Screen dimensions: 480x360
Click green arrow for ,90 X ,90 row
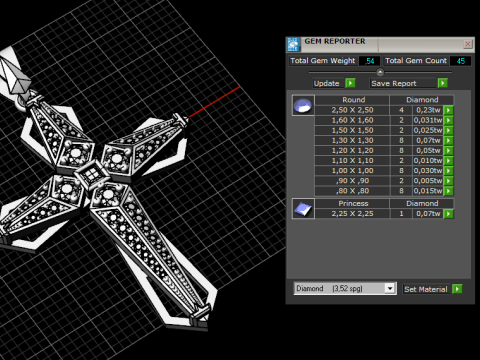tap(449, 181)
